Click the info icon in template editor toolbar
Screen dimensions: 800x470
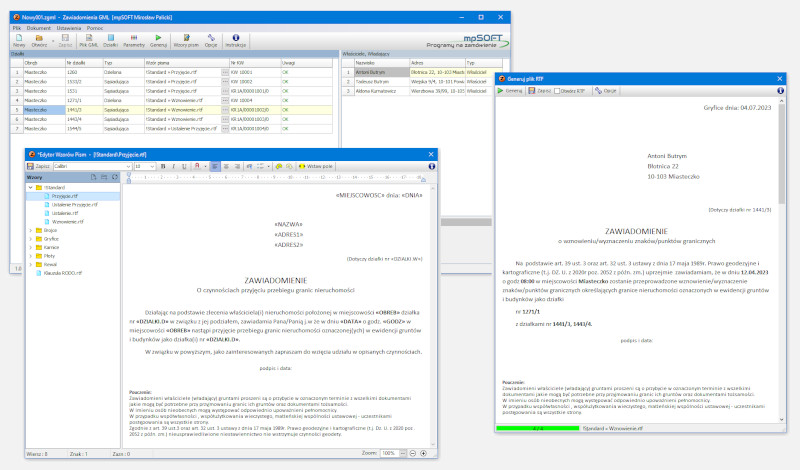[x=432, y=166]
